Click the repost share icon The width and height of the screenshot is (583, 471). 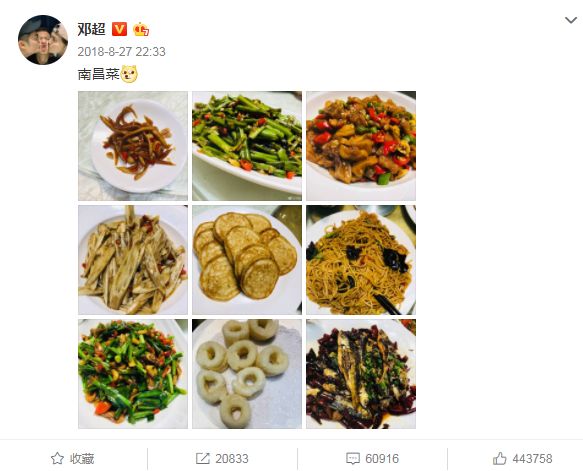coord(203,458)
